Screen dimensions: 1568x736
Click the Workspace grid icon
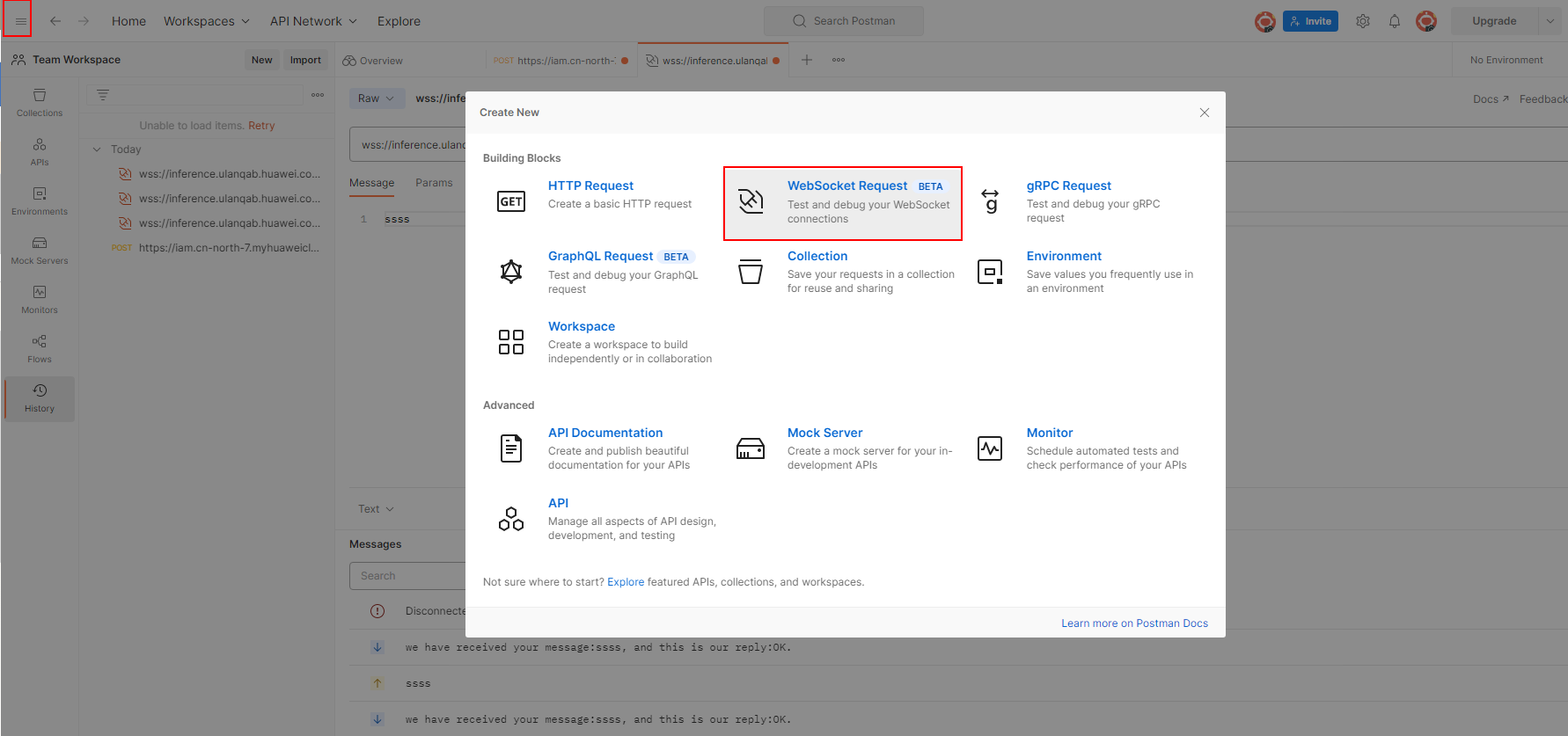(511, 342)
